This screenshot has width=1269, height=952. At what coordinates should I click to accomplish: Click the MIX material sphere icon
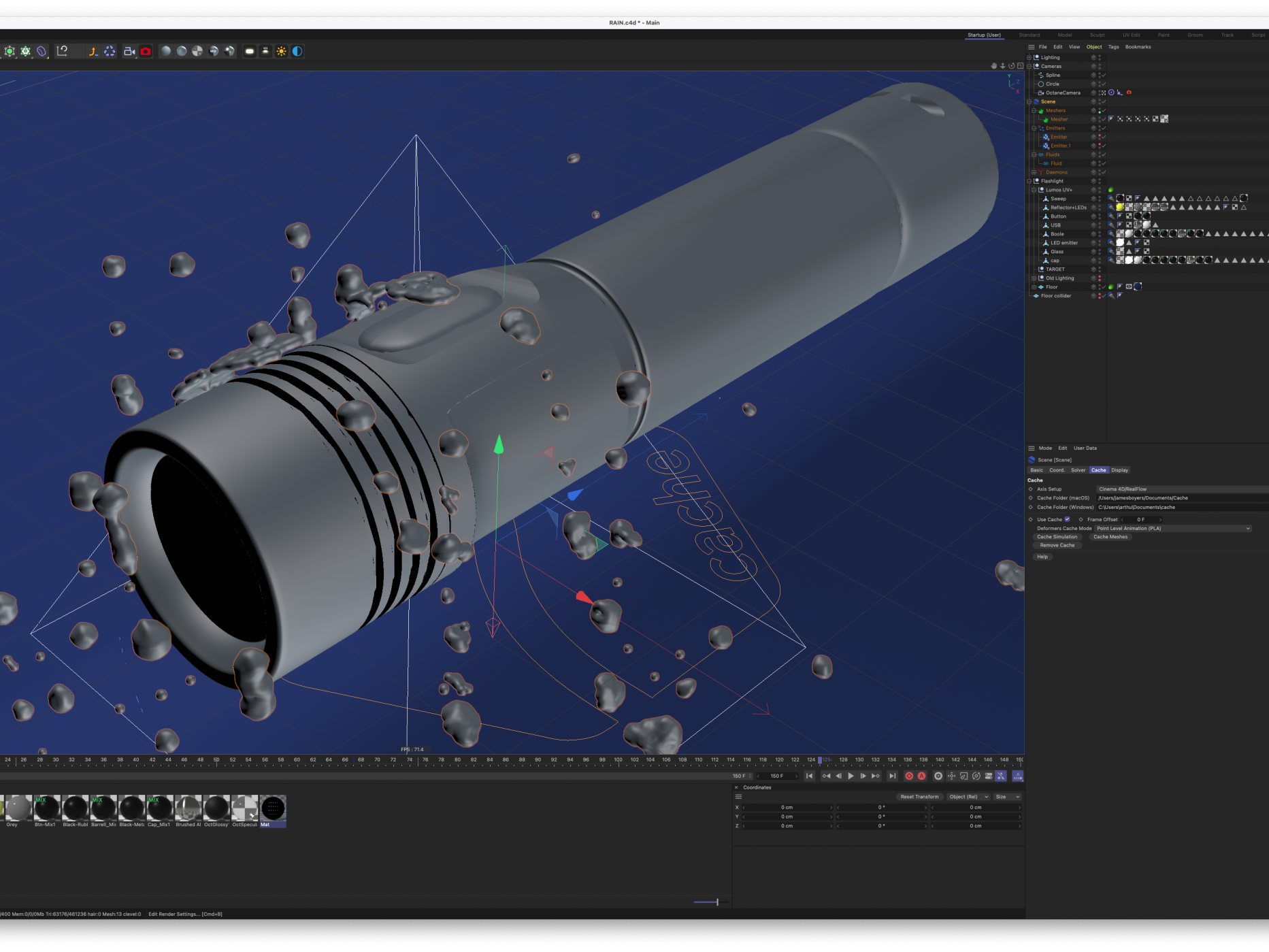47,808
